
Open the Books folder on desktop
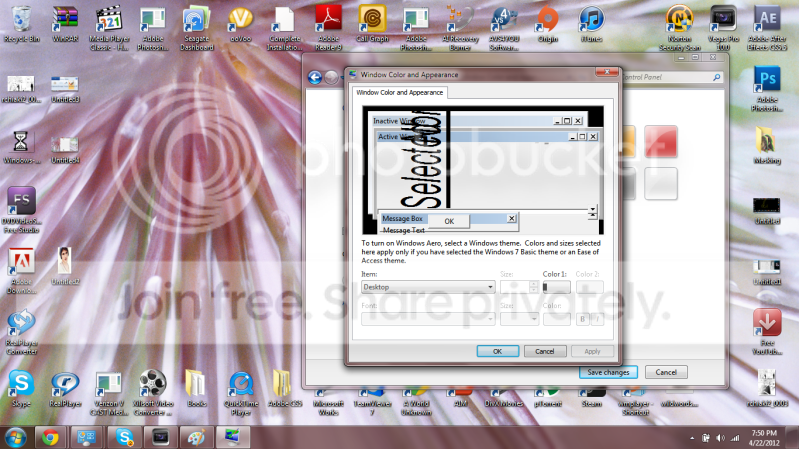pos(197,389)
